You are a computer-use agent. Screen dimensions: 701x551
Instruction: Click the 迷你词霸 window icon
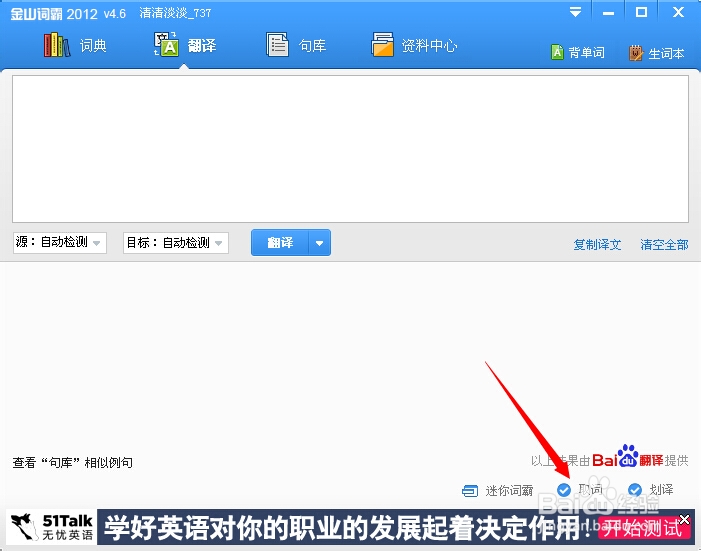click(469, 491)
